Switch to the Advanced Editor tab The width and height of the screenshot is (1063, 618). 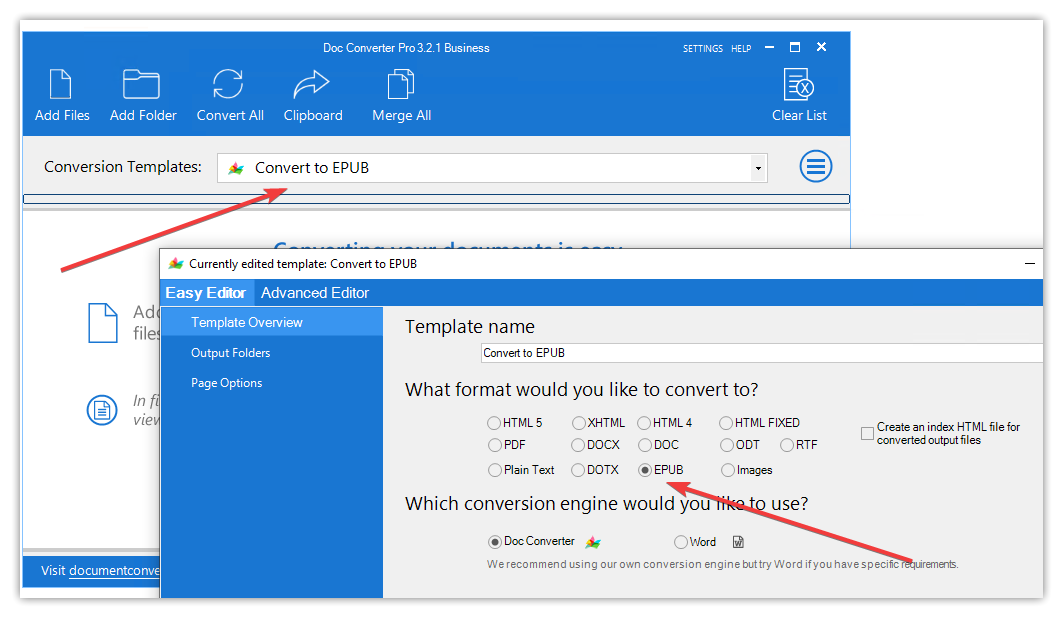pyautogui.click(x=315, y=293)
